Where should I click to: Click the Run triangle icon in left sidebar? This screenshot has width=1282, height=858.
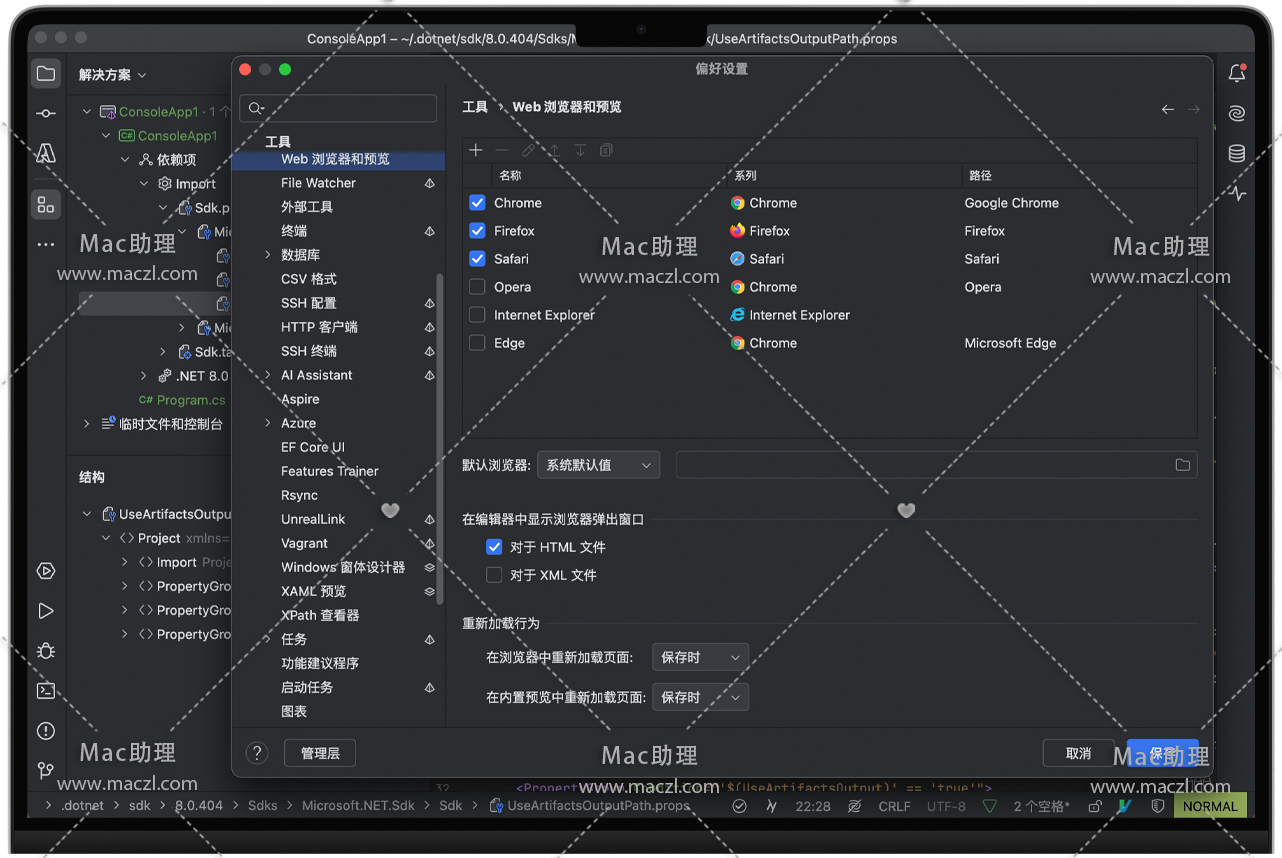[46, 611]
